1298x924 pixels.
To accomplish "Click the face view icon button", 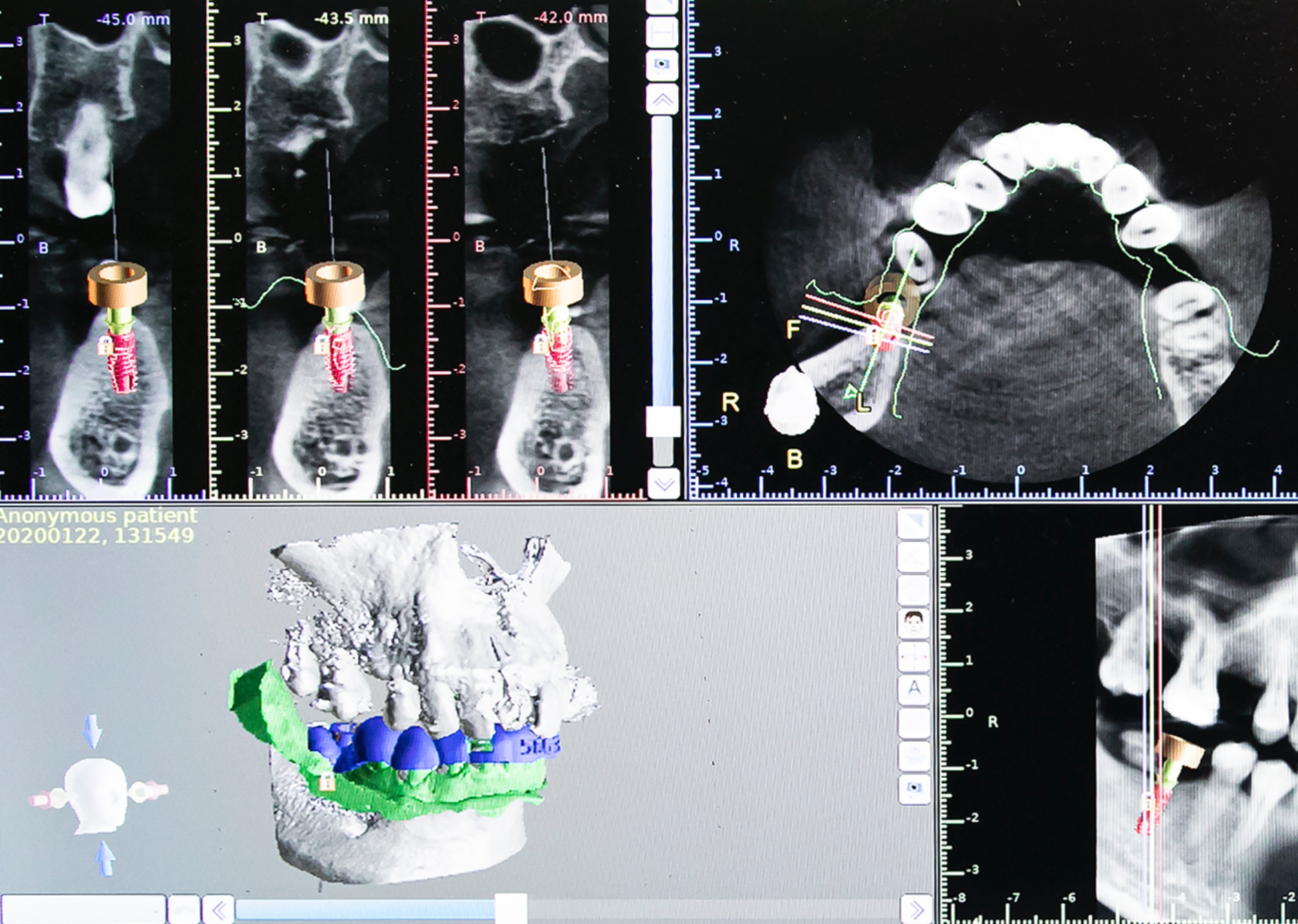I will click(x=914, y=623).
